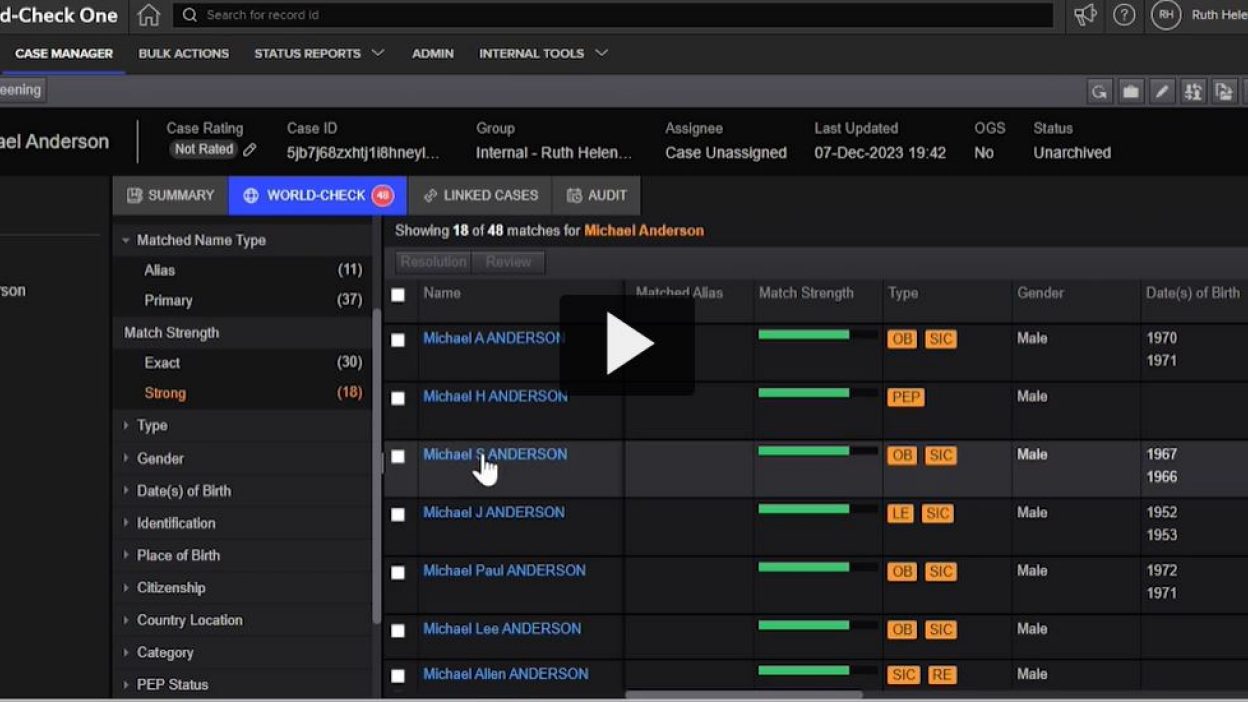Screen dimensions: 1248x702
Task: Click the horizontal scrollbar under results table
Action: 743,695
